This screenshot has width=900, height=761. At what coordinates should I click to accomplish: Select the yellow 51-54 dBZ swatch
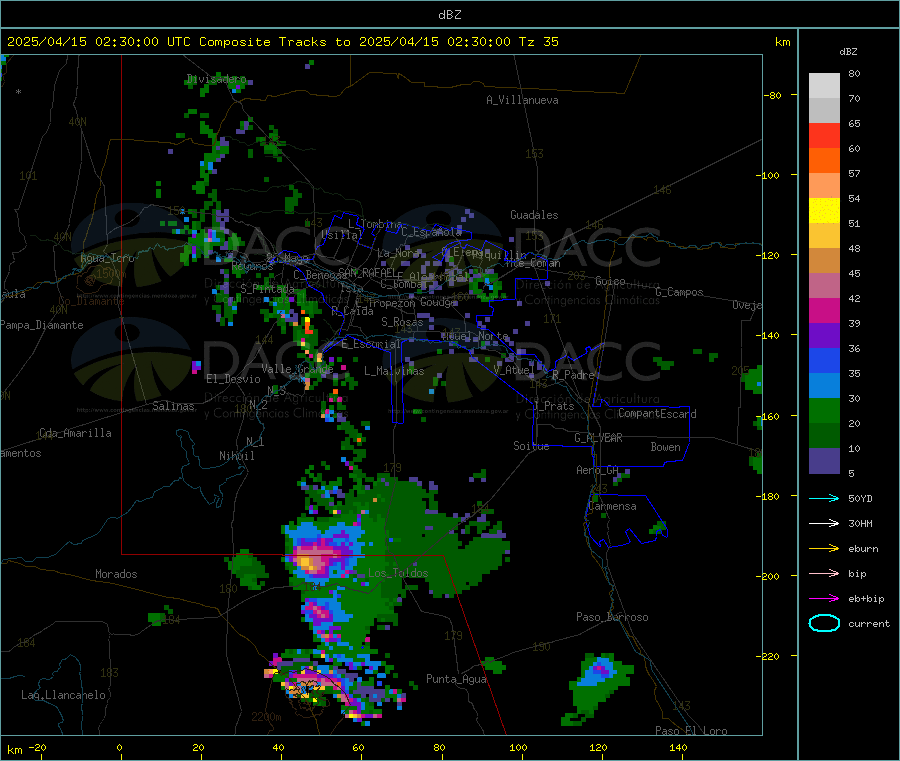(x=824, y=211)
